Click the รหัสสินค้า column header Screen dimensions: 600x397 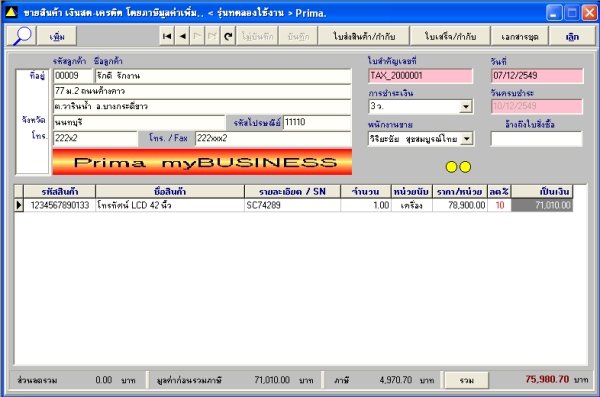click(60, 191)
